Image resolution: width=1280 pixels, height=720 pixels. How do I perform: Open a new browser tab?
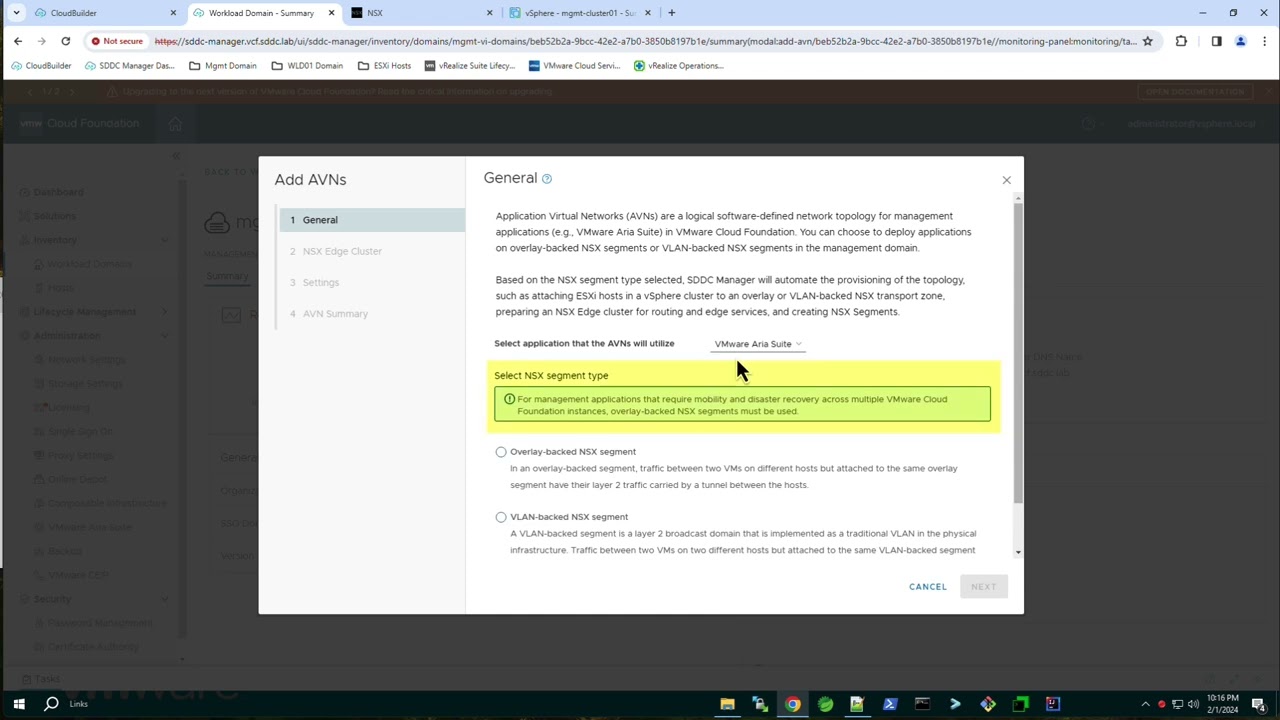(x=671, y=13)
